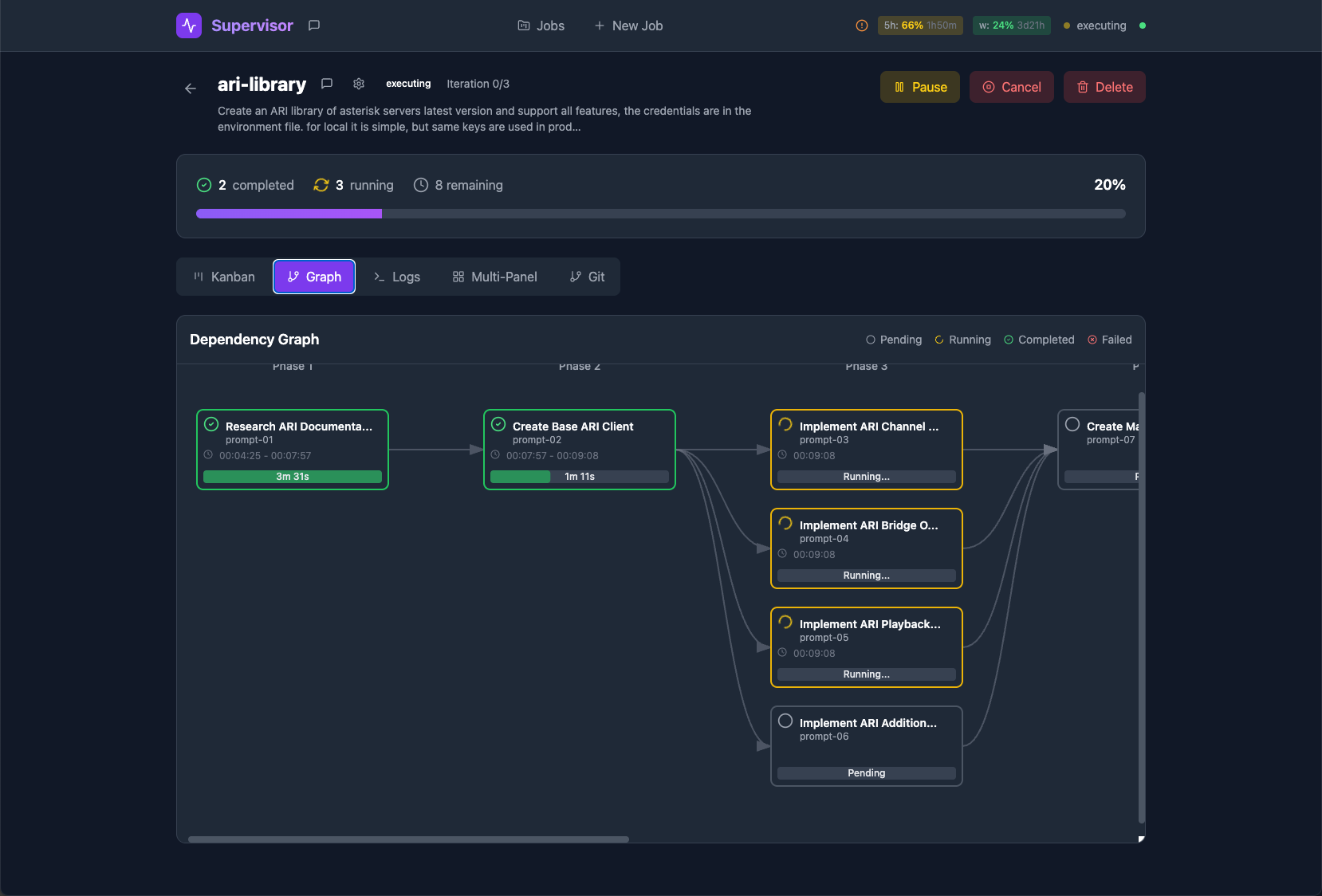The image size is (1322, 896).
Task: Open the Supervisor app logo icon
Action: pyautogui.click(x=189, y=26)
